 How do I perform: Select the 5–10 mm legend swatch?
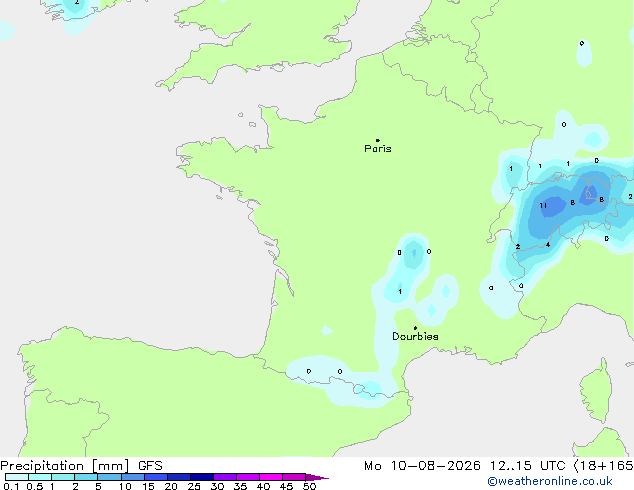(109, 477)
